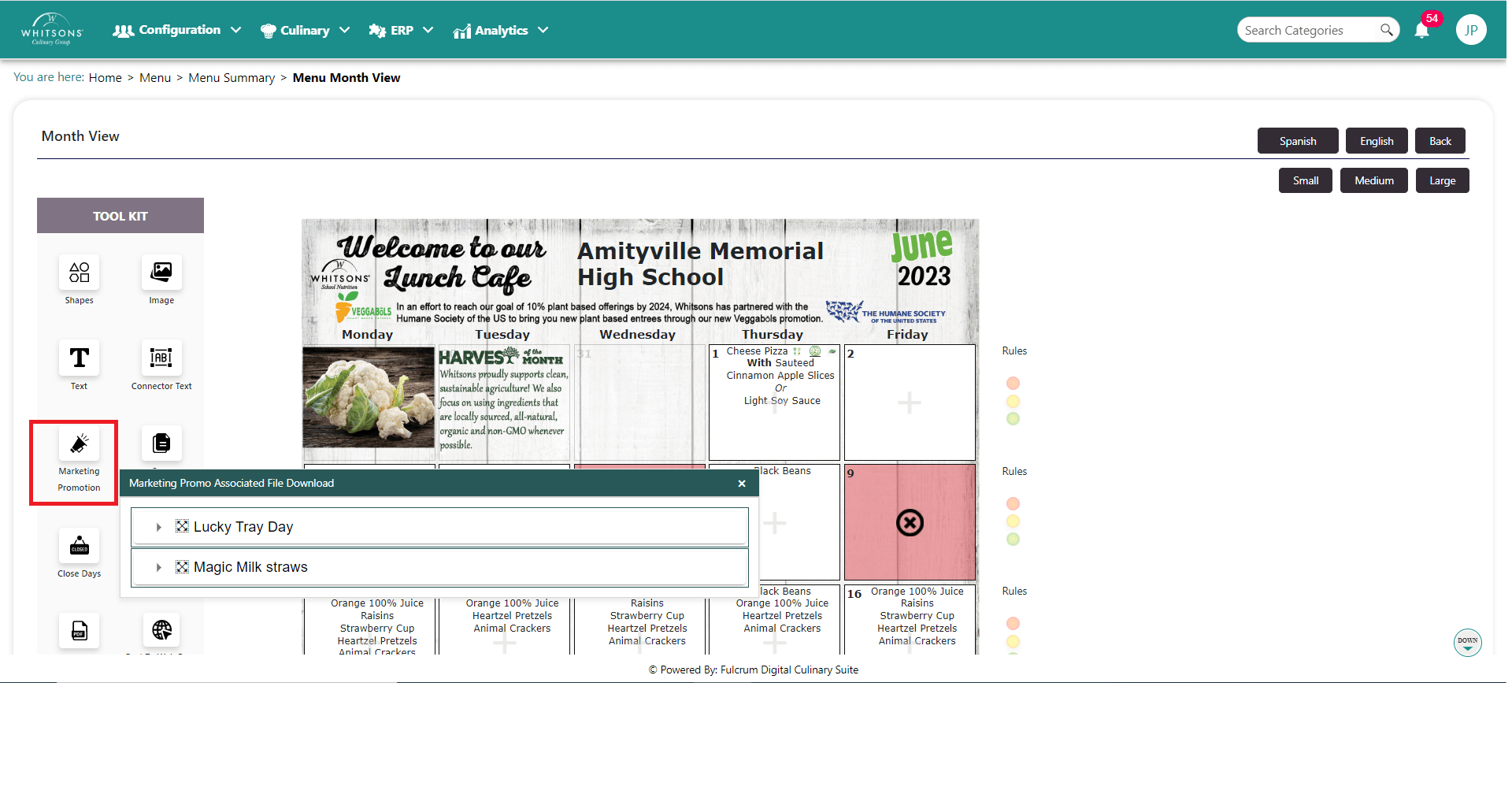Click the yellow rule indicator in second row
The width and height of the screenshot is (1512, 805).
1013,521
